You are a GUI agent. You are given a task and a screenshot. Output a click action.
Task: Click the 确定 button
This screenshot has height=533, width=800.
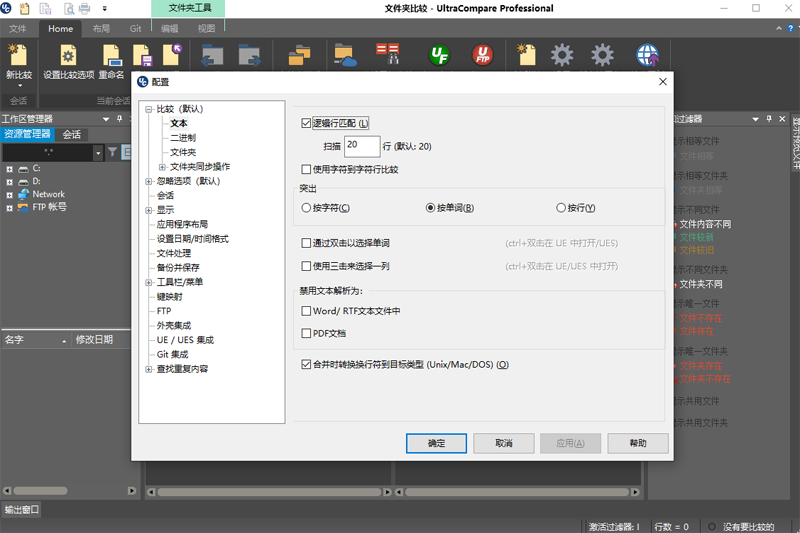pyautogui.click(x=436, y=443)
